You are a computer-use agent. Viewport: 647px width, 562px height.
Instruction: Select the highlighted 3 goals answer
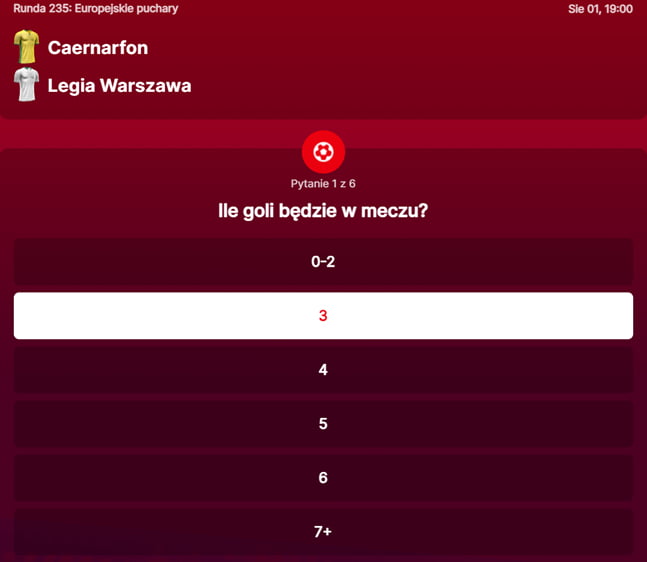[x=323, y=316]
